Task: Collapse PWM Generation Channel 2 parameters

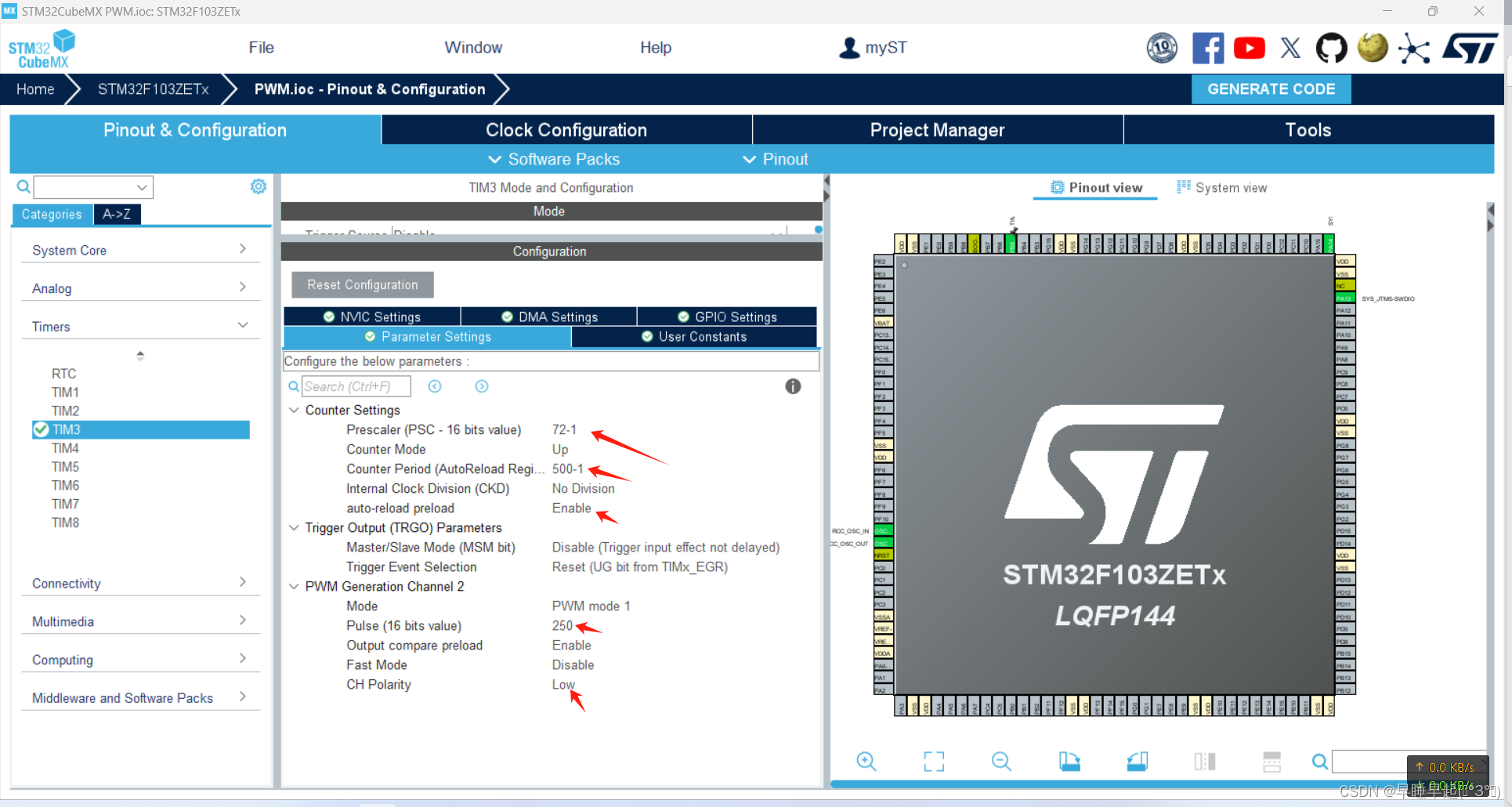Action: [294, 586]
